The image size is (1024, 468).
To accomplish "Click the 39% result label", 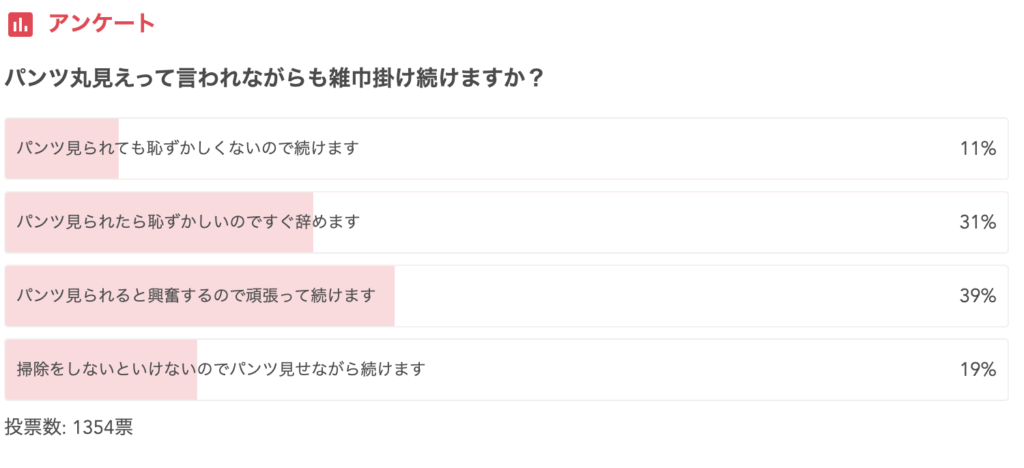I will 978,296.
